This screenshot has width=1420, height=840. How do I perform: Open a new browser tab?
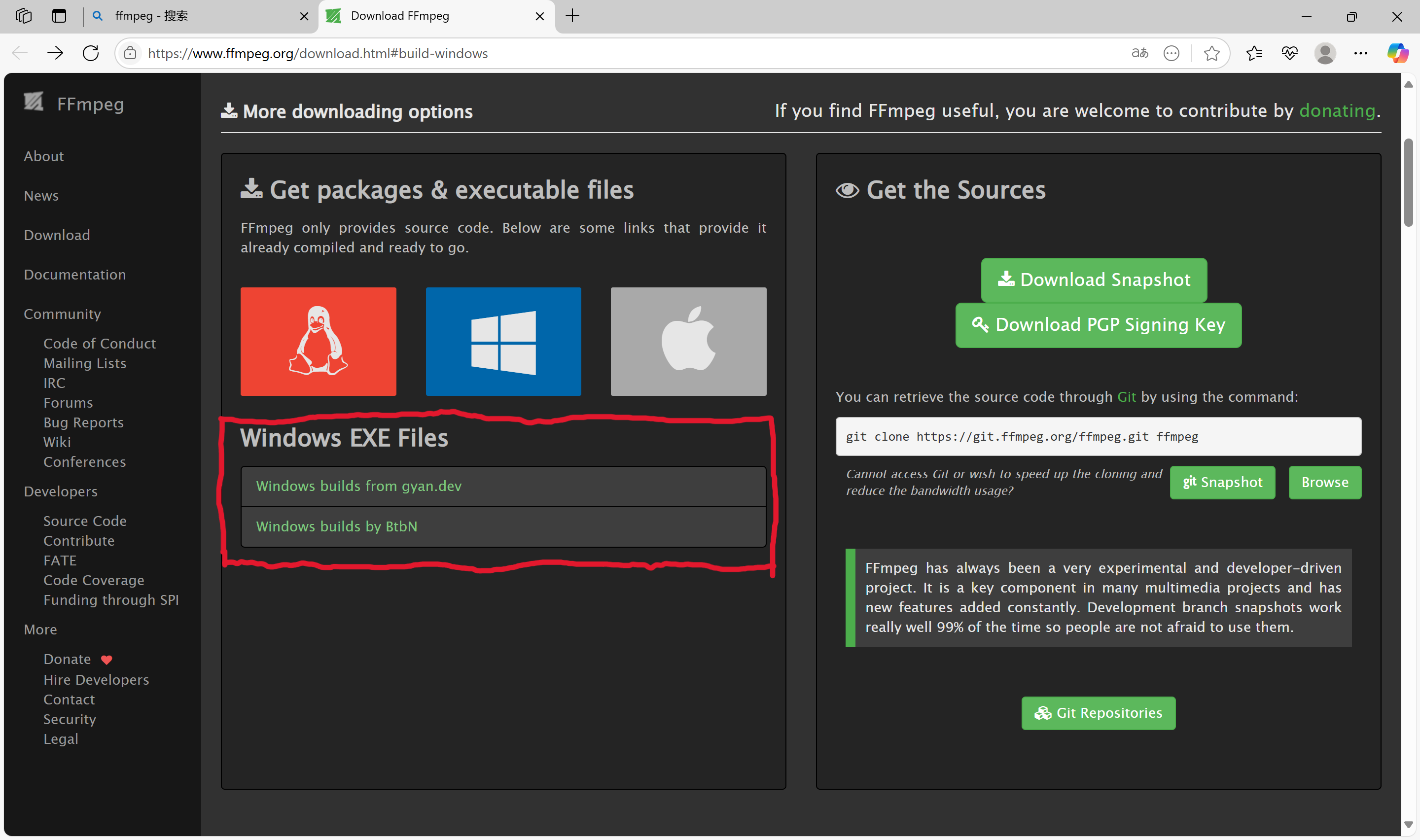pos(572,16)
